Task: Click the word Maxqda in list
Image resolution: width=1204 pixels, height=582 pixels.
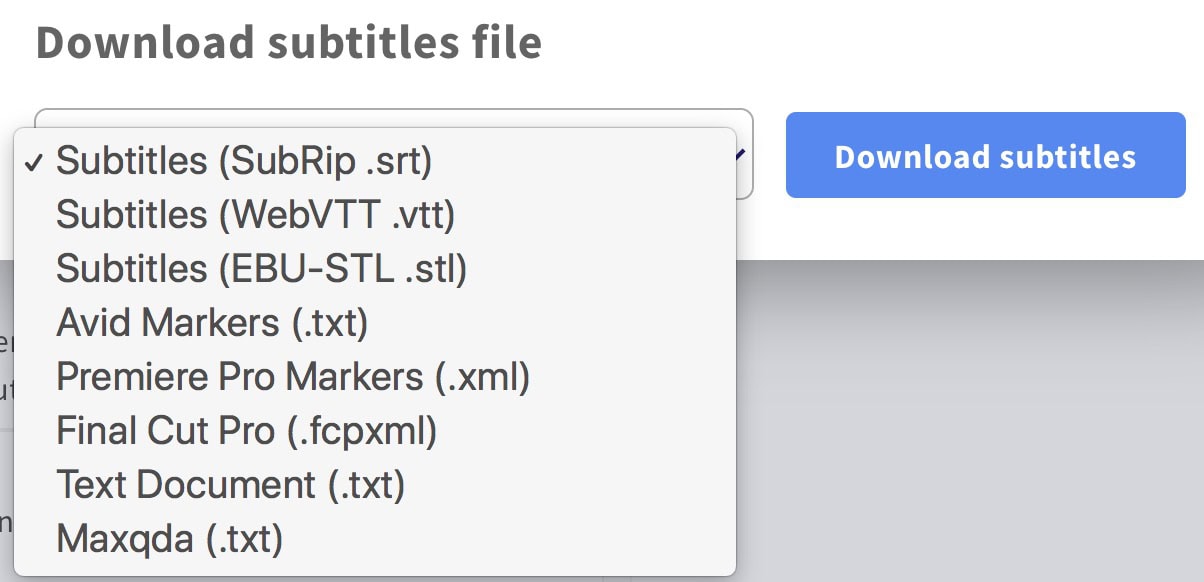Action: point(125,540)
